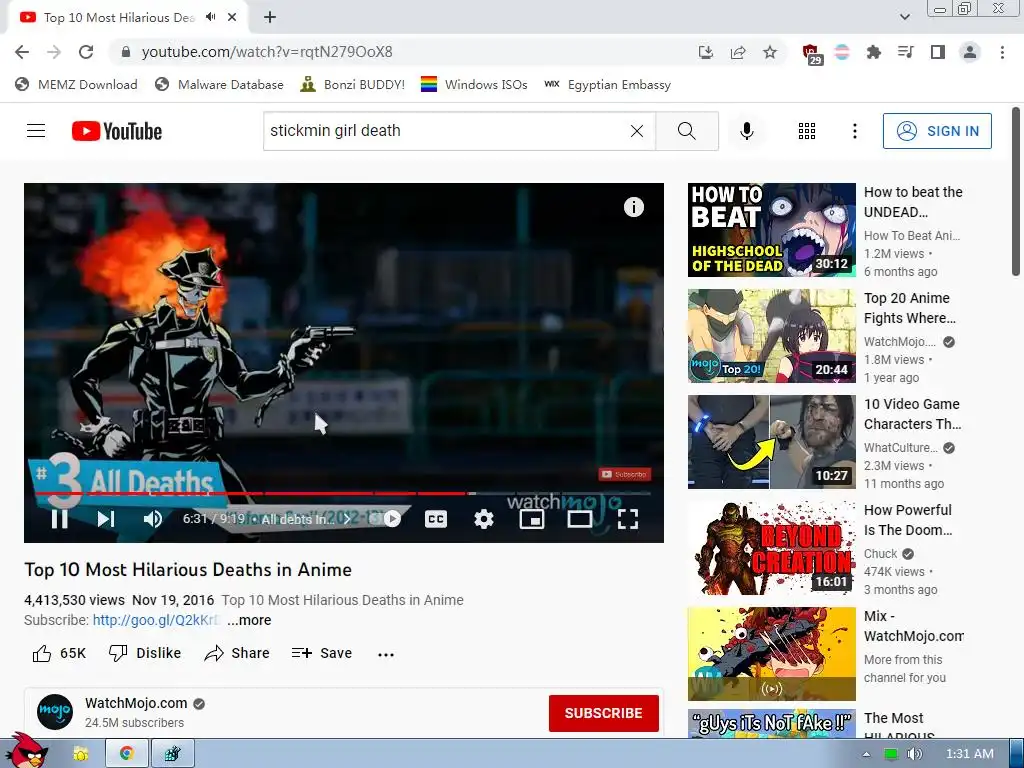This screenshot has width=1024, height=768.
Task: Click Chrome icon in taskbar
Action: pyautogui.click(x=127, y=754)
